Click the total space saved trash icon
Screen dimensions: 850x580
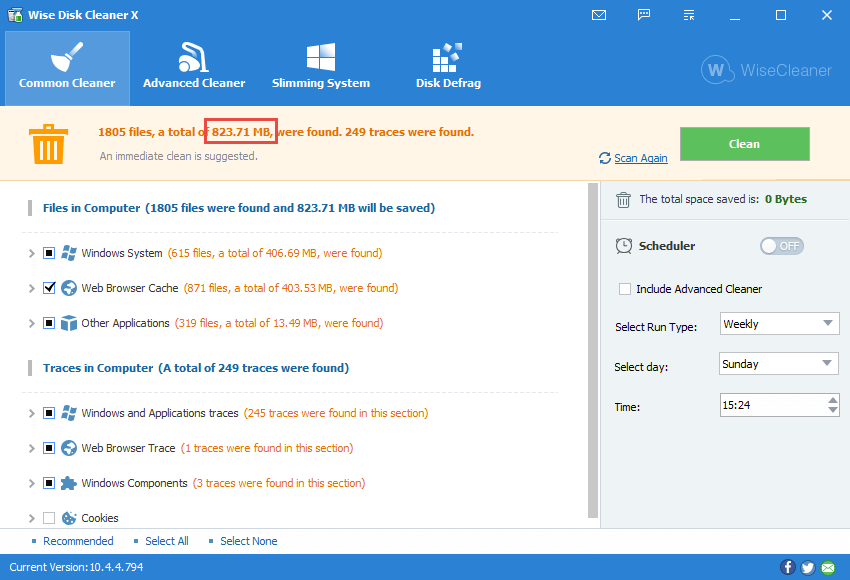point(623,200)
